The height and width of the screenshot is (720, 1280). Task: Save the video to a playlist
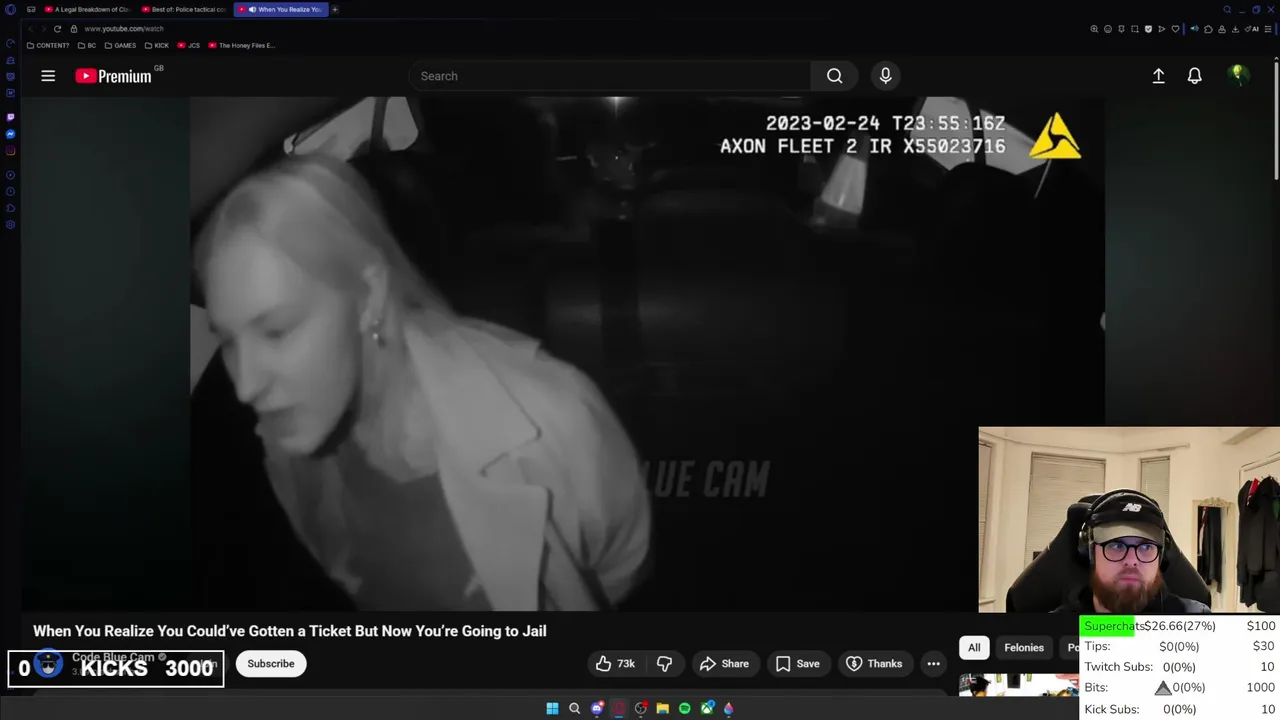797,664
